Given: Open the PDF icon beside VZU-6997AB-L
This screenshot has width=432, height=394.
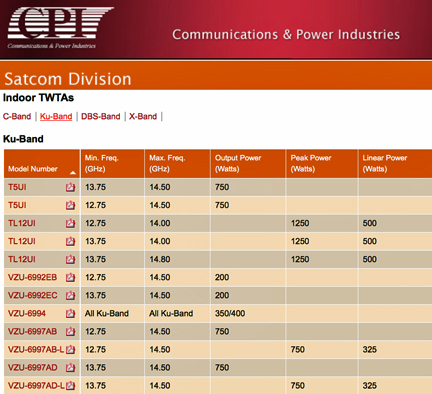Looking at the screenshot, I should click(70, 349).
